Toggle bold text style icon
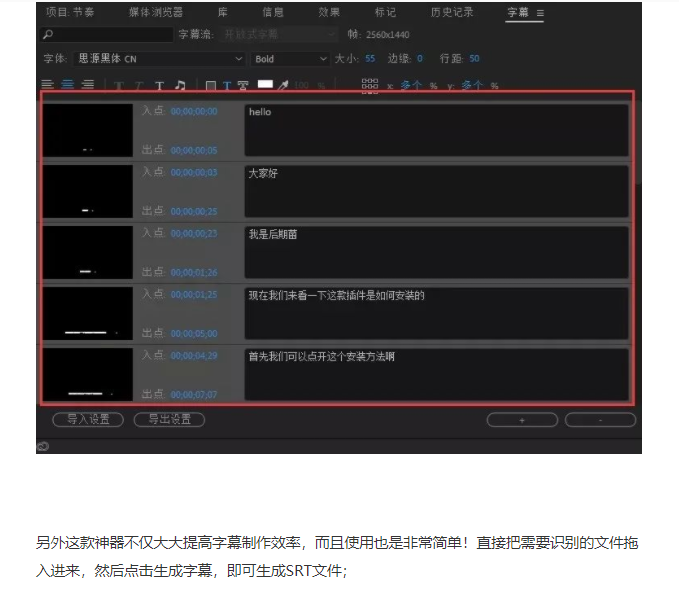The height and width of the screenshot is (602, 679). coord(119,86)
